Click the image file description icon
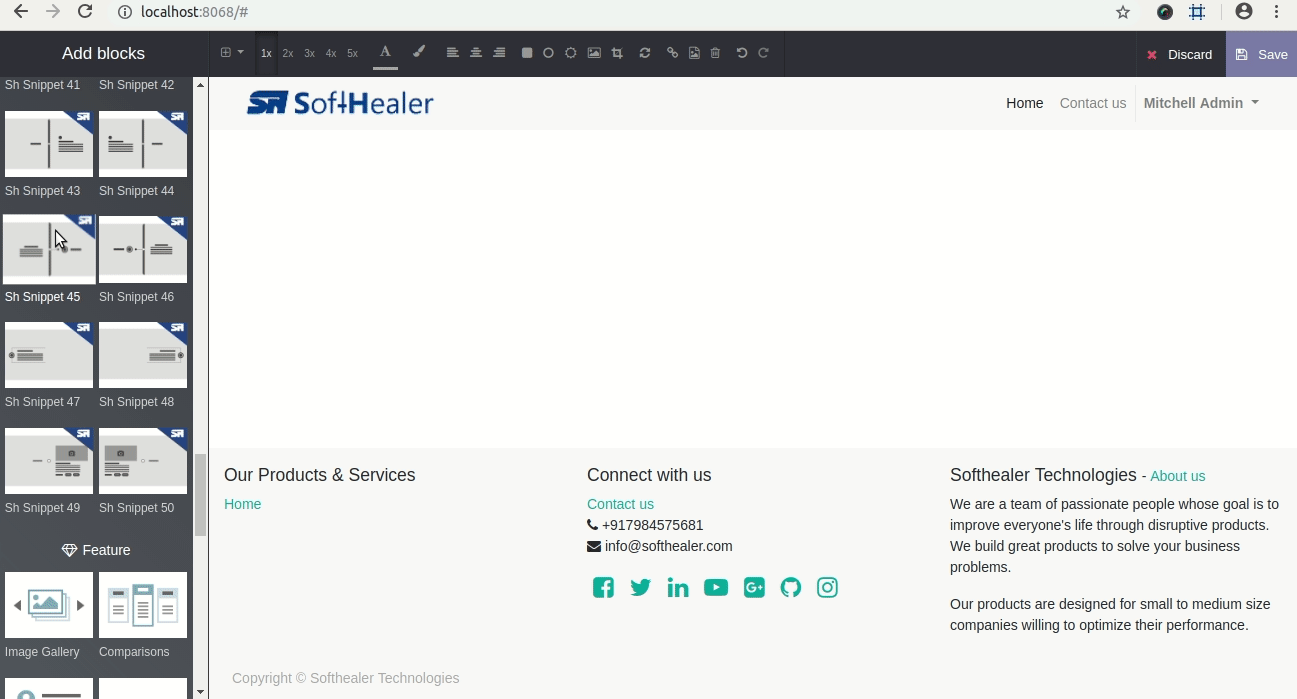The width and height of the screenshot is (1297, 699). [x=694, y=53]
